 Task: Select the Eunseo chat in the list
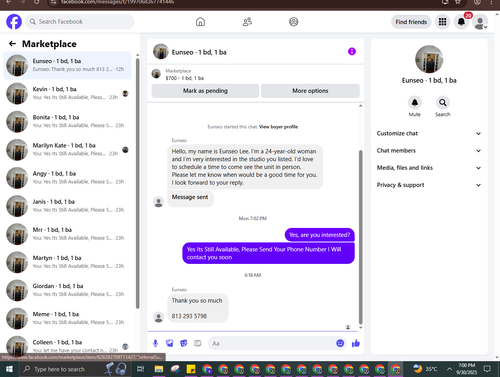point(67,65)
